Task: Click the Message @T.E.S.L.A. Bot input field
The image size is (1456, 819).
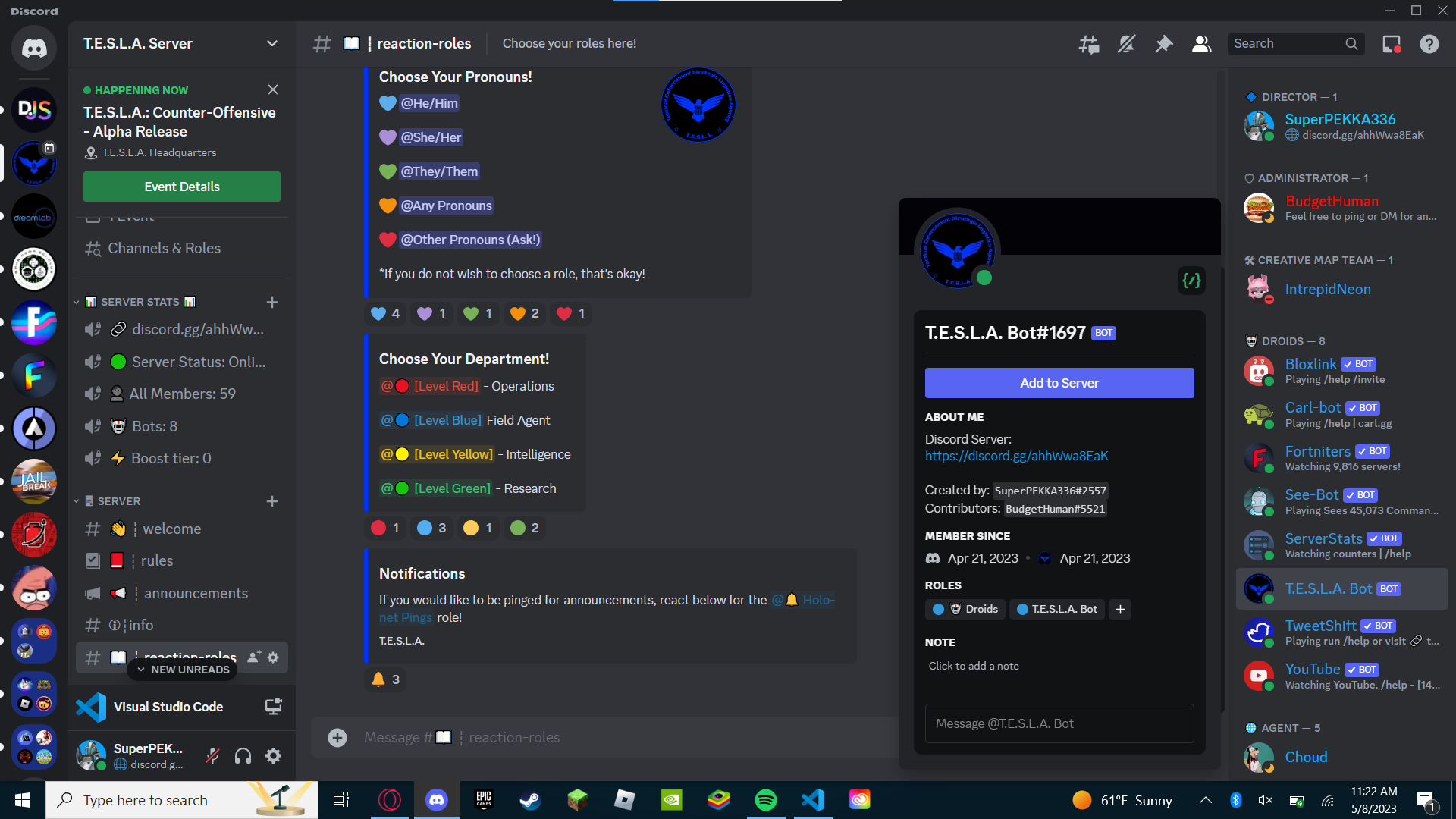Action: click(x=1059, y=723)
